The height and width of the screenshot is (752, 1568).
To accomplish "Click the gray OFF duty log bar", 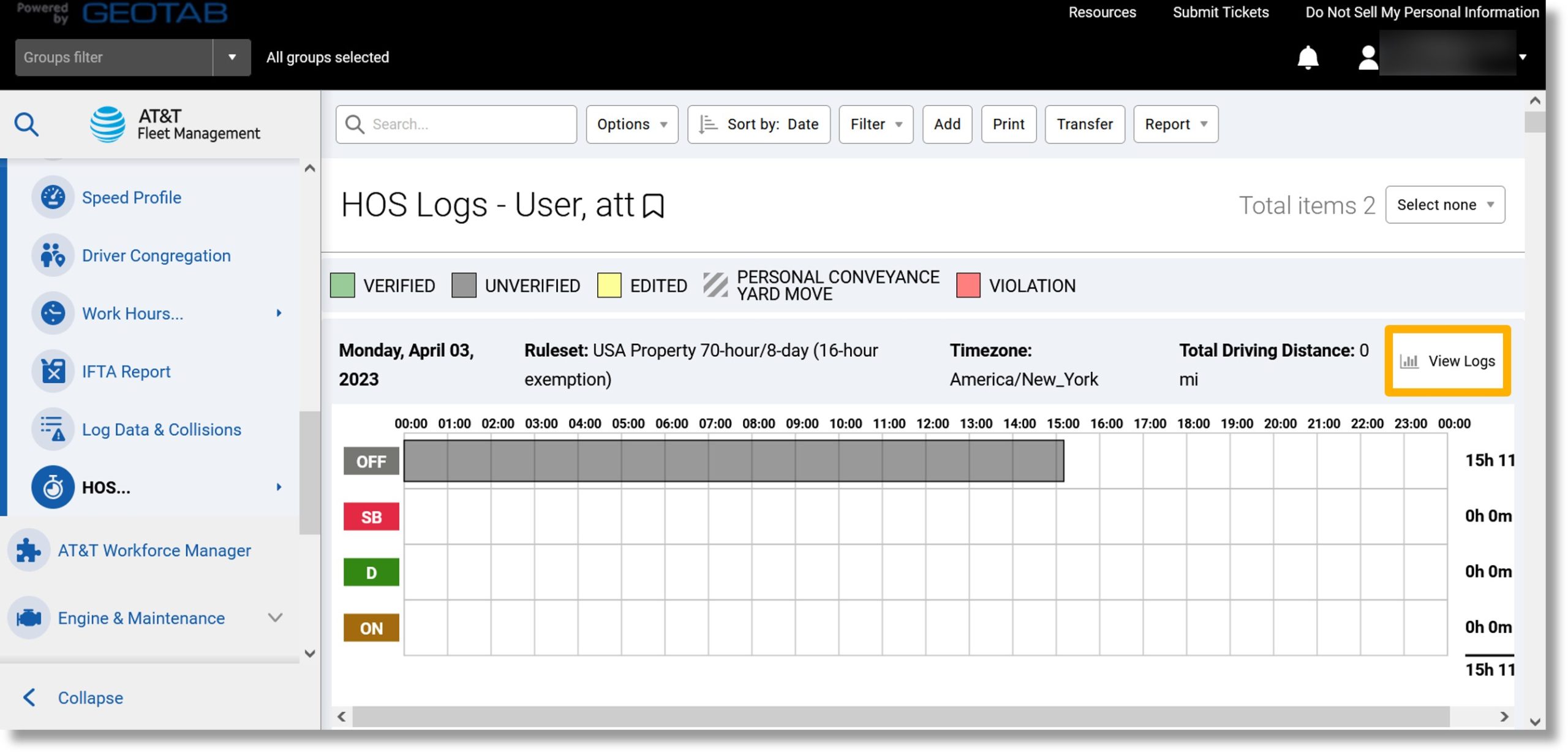I will [734, 461].
